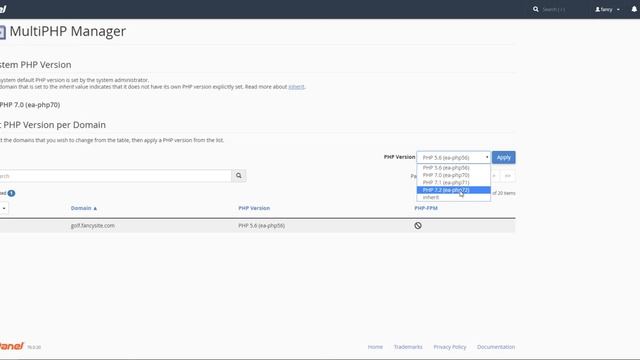Sort table by PHP Version column
This screenshot has width=640, height=360.
tap(254, 208)
